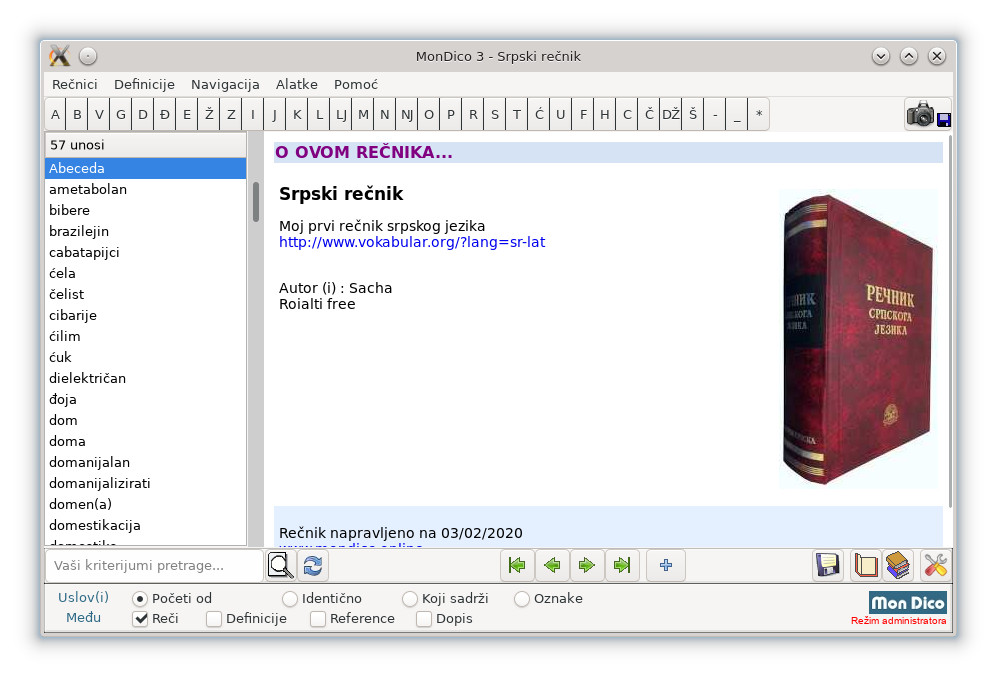Filter entries by letter Š

coord(693,114)
